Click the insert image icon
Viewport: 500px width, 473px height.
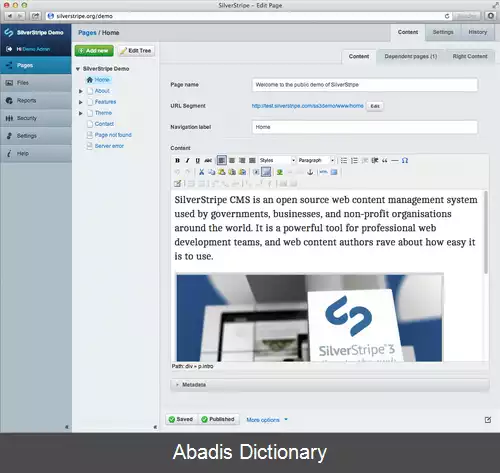pyautogui.click(x=280, y=172)
